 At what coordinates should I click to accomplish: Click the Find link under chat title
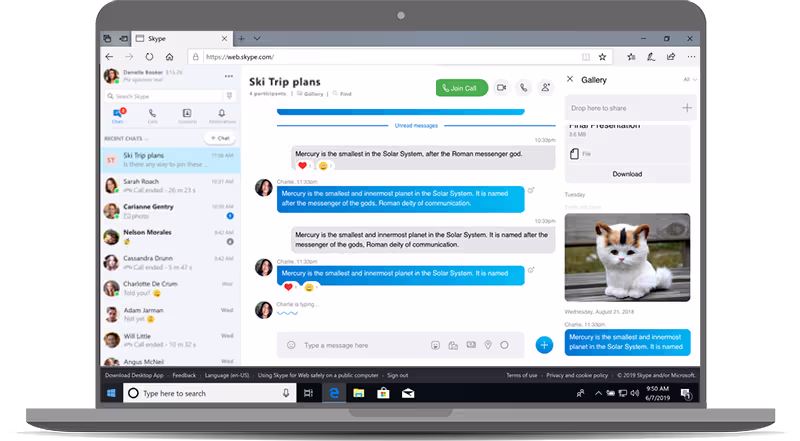click(342, 94)
